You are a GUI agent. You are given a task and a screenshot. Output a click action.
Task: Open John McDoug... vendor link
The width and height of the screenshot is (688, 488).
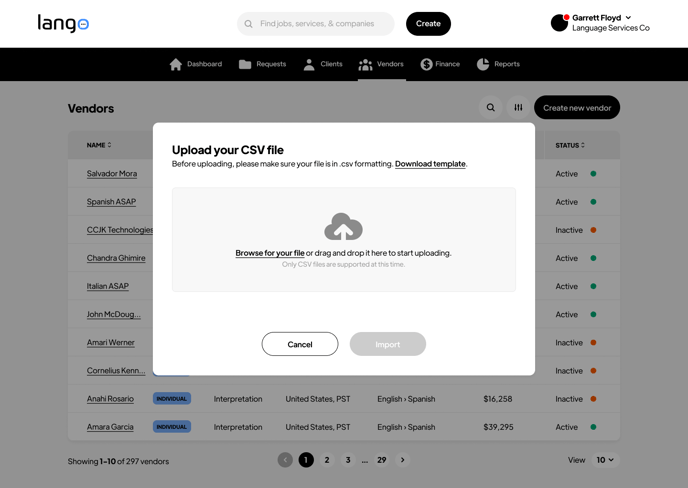(x=114, y=314)
